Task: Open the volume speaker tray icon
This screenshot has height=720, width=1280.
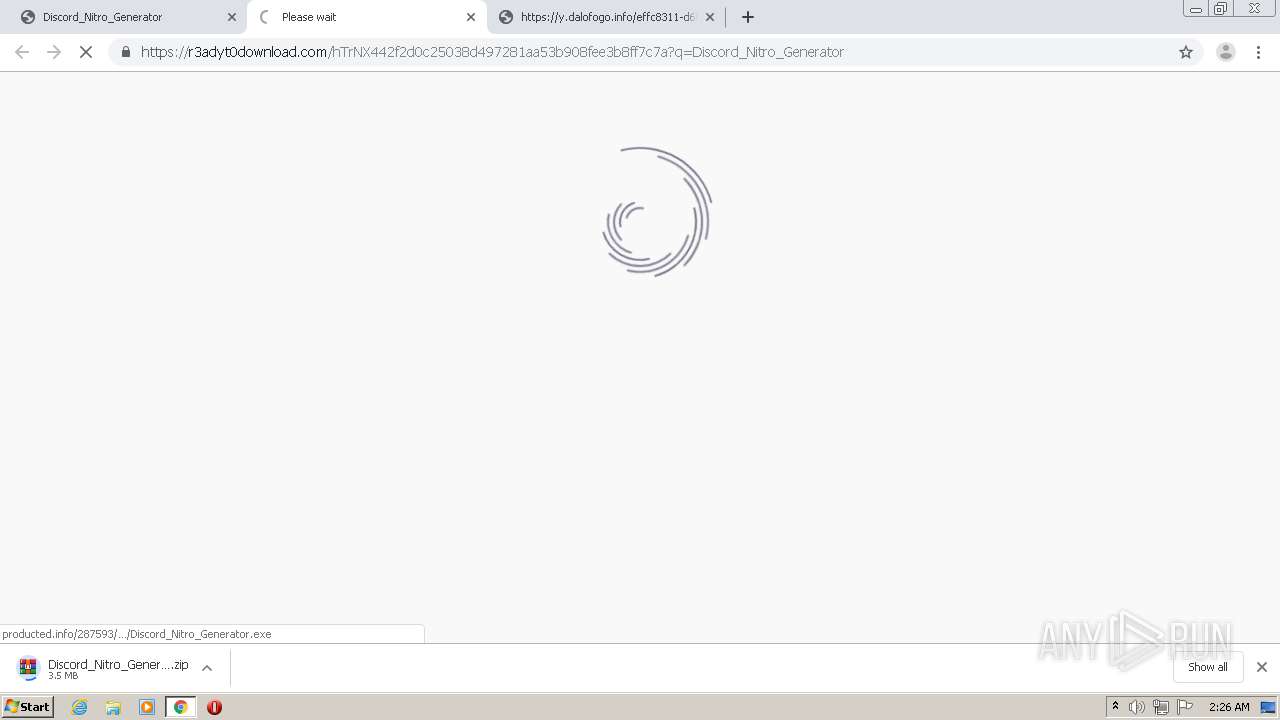Action: point(1137,707)
